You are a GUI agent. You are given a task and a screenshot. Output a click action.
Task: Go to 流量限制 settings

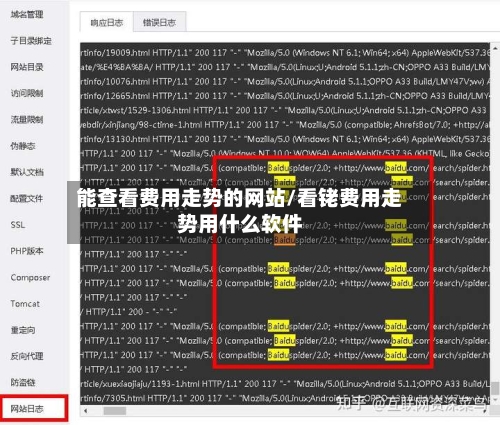27,119
